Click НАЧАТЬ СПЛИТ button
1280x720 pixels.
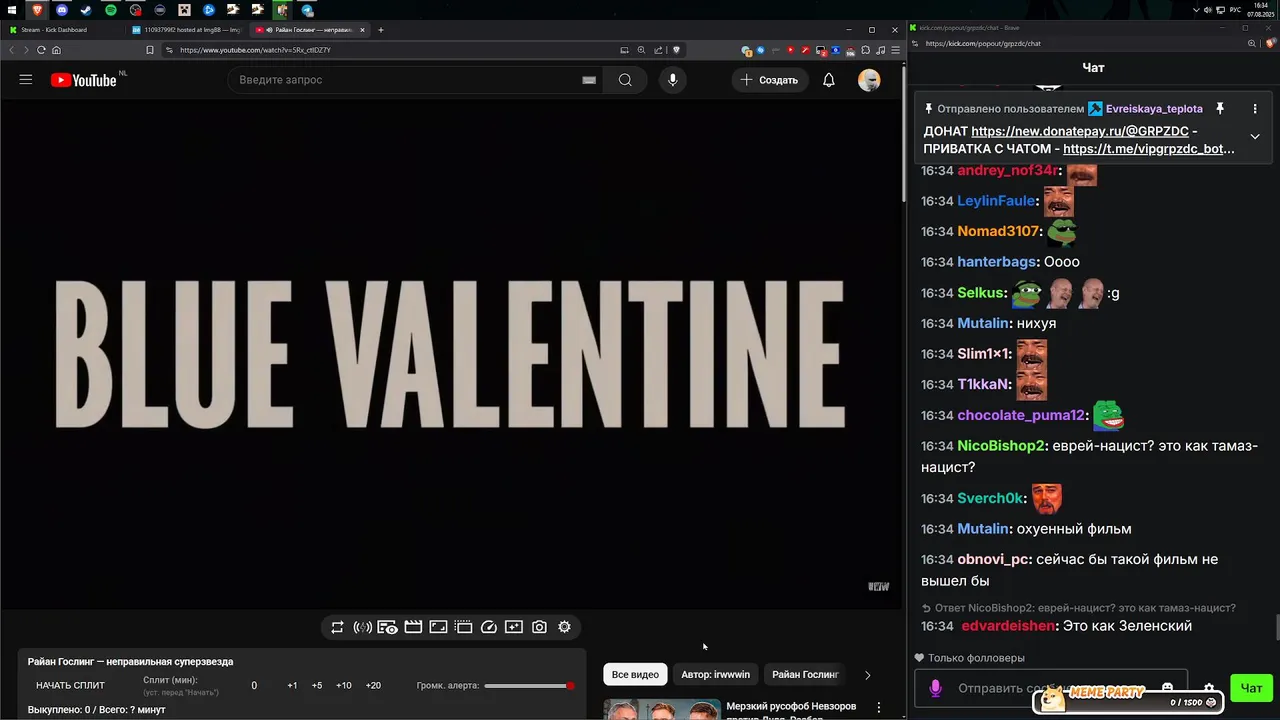pyautogui.click(x=70, y=685)
